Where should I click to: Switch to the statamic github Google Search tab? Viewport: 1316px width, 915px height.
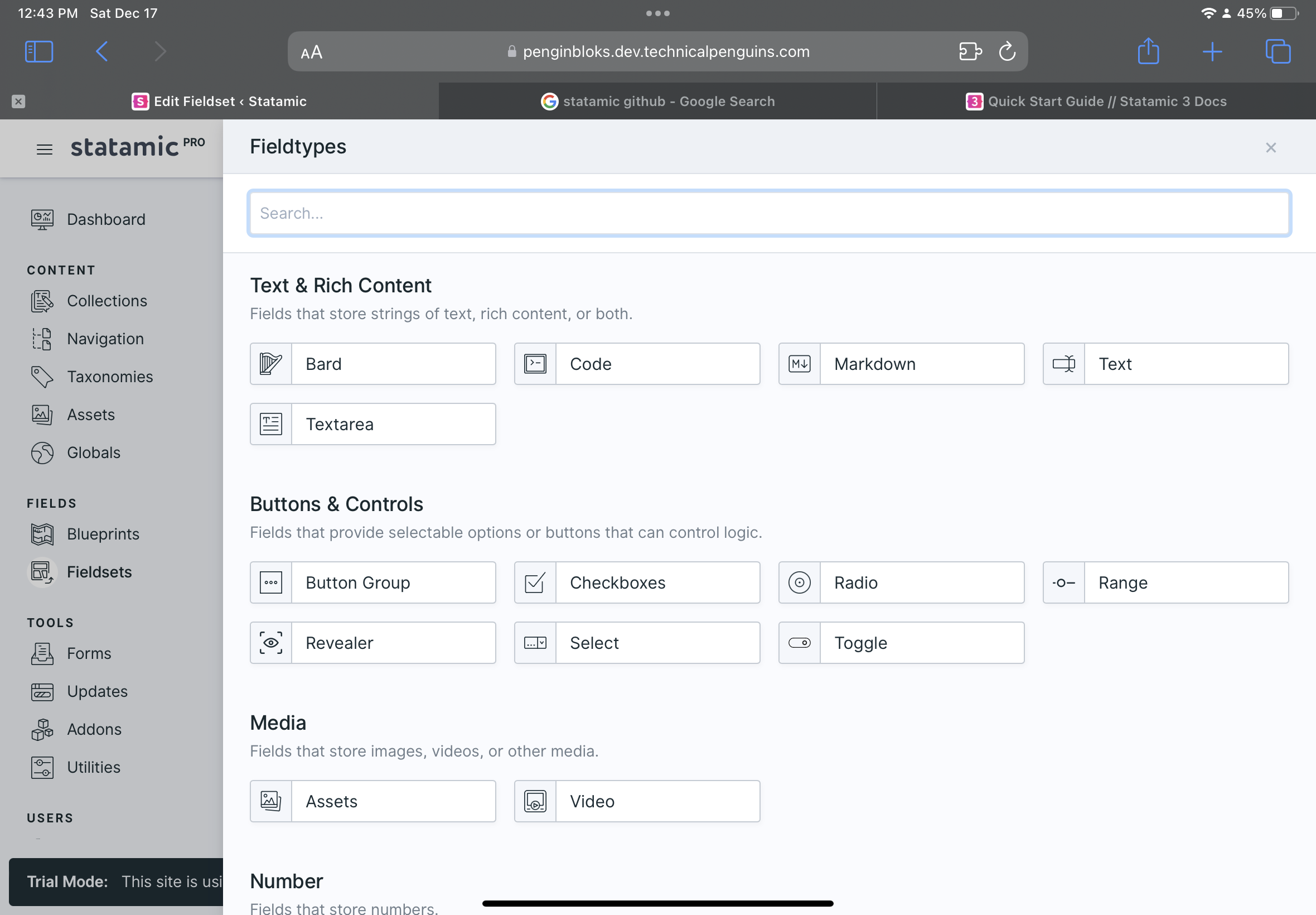point(657,102)
